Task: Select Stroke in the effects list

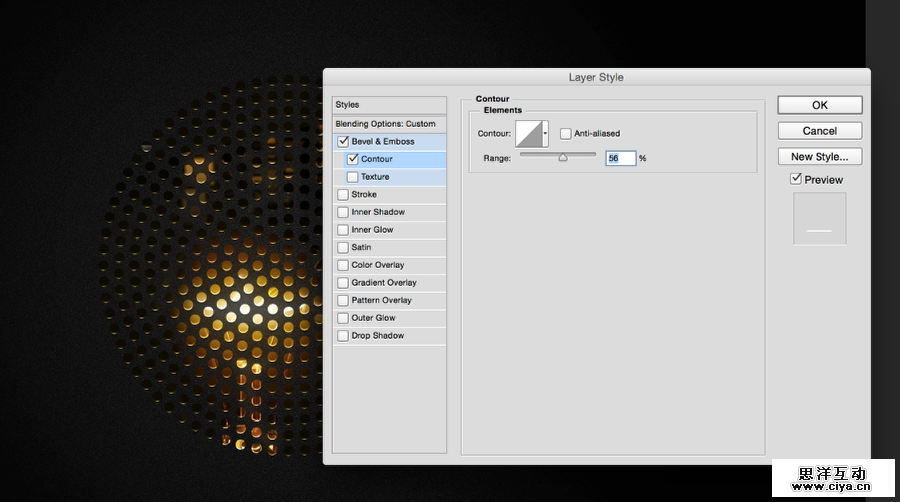Action: tap(364, 194)
